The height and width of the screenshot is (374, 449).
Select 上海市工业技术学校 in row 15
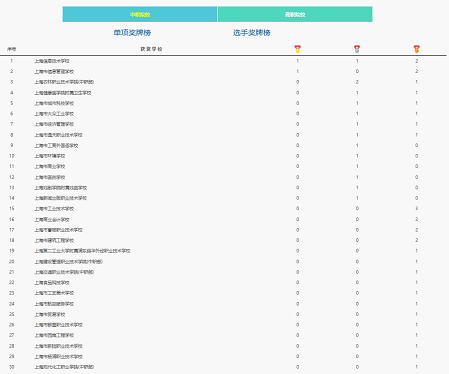coord(54,209)
